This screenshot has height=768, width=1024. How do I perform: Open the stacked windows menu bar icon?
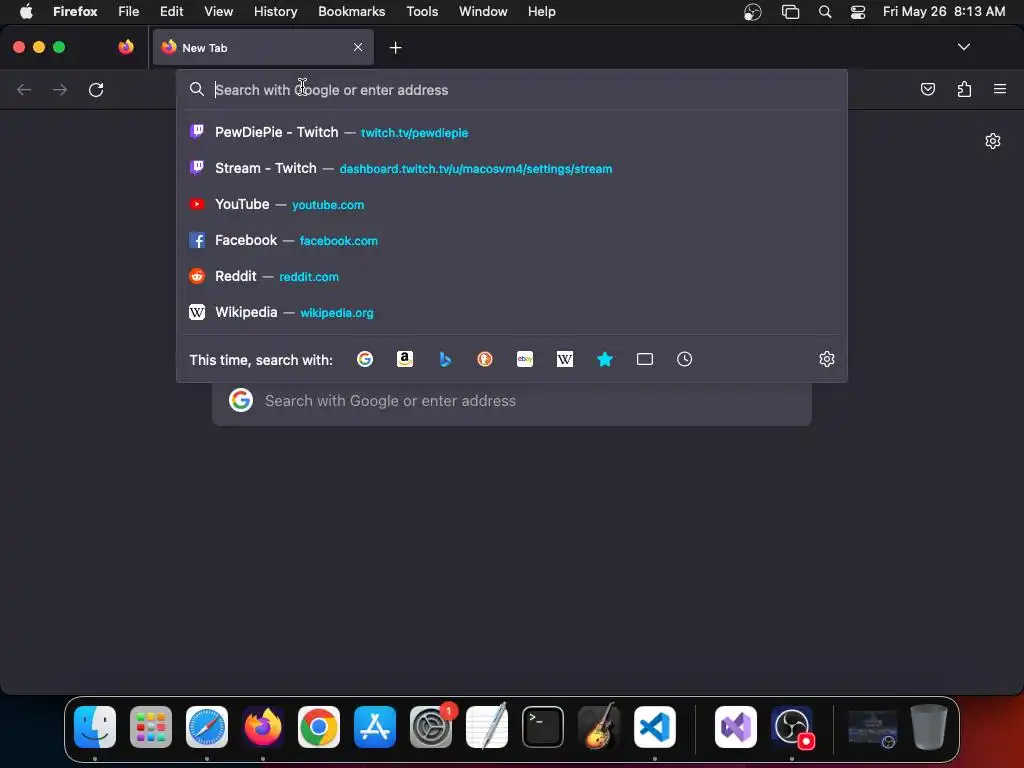[x=790, y=12]
